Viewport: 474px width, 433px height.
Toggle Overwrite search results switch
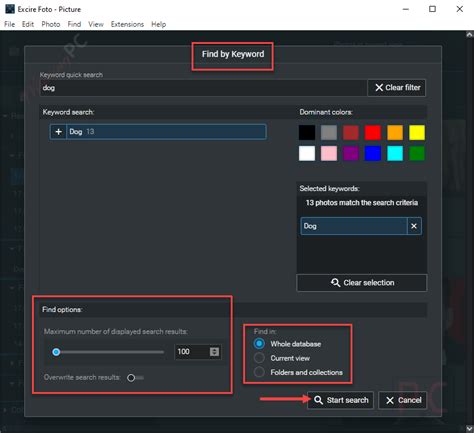[x=135, y=378]
